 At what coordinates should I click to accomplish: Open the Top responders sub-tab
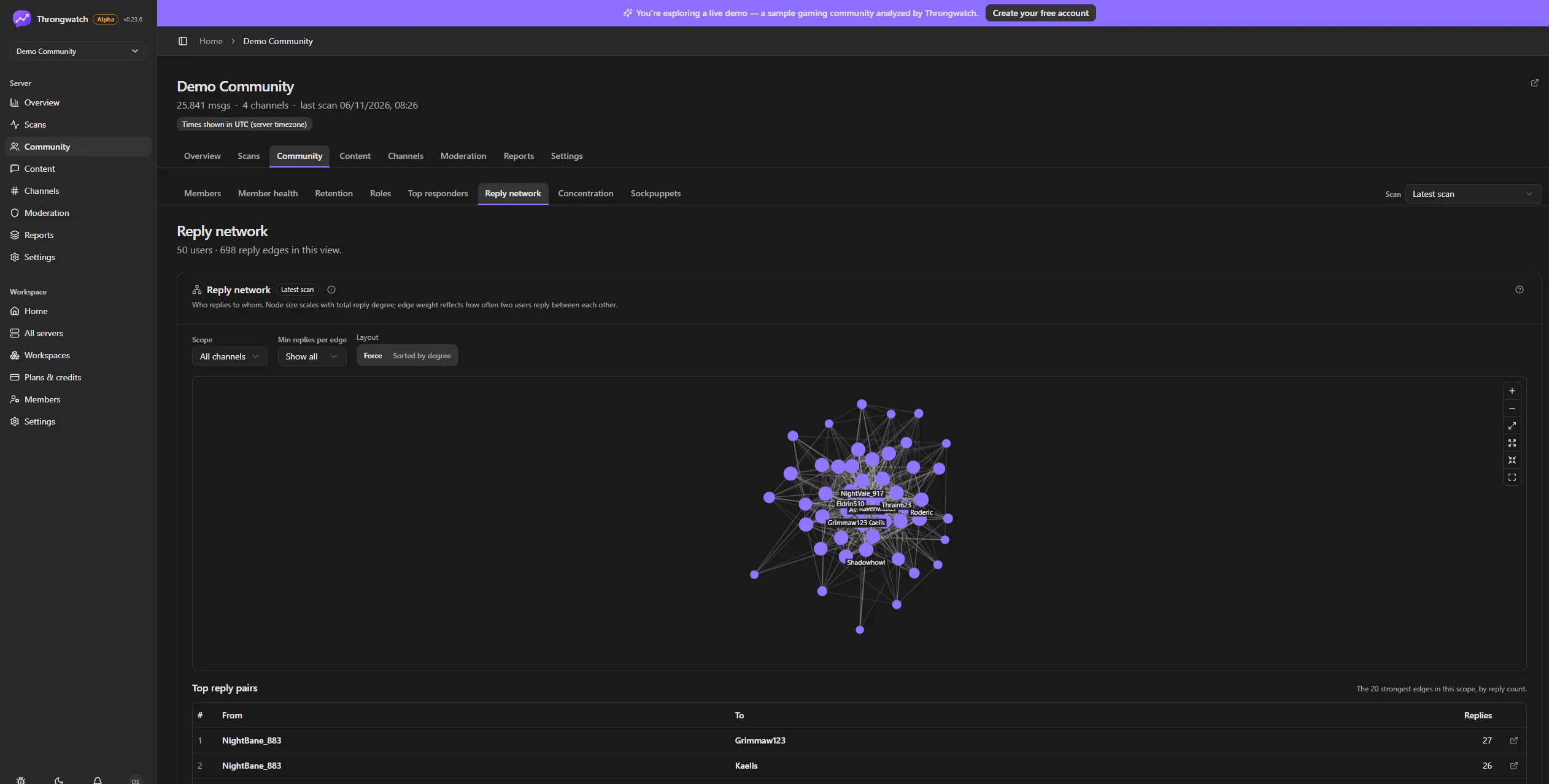click(x=438, y=193)
